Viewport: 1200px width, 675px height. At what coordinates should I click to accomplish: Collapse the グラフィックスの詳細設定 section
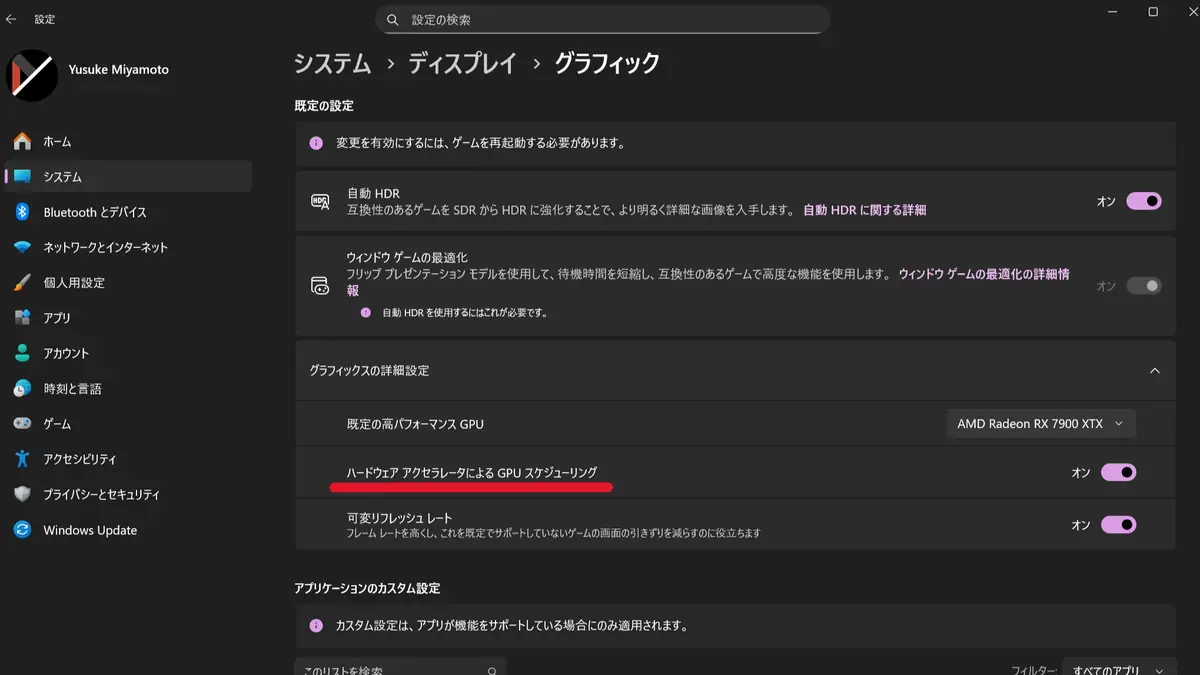point(1154,371)
